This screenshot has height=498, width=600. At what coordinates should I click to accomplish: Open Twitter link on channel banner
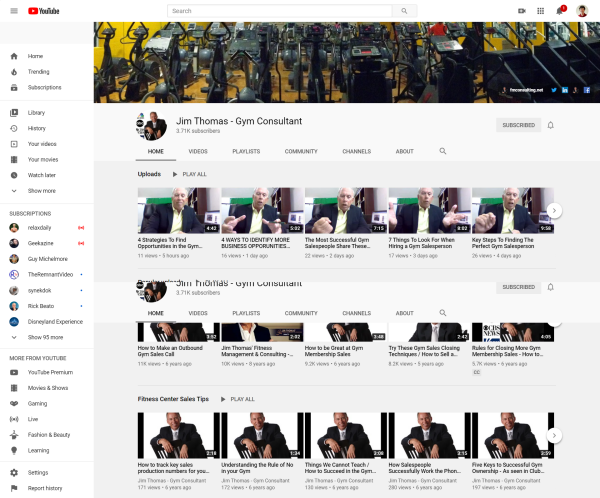554,90
